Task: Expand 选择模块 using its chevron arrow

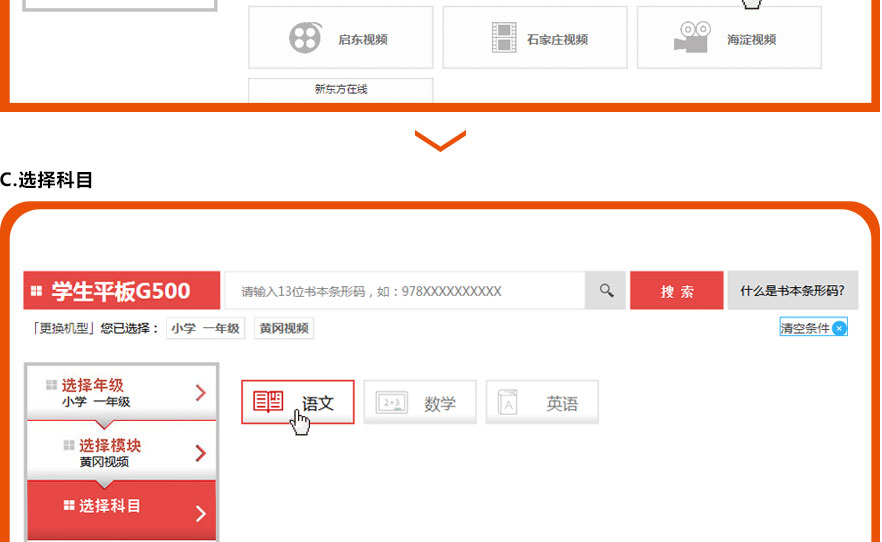Action: [x=201, y=453]
